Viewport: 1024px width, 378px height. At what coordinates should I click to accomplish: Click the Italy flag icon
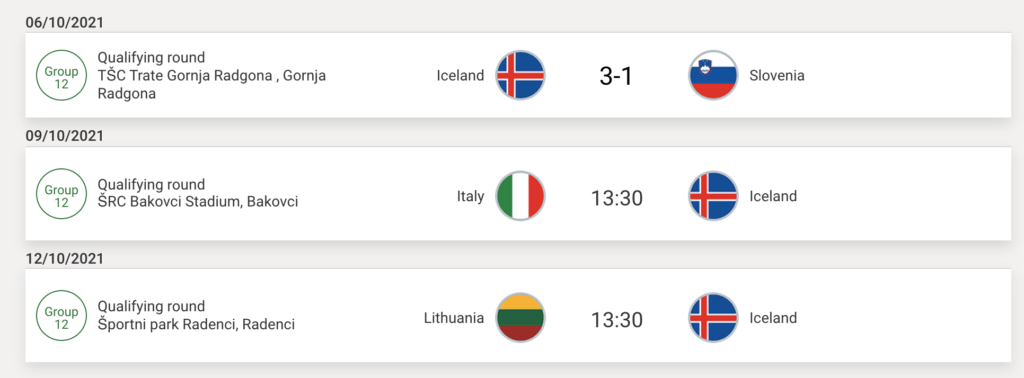520,196
